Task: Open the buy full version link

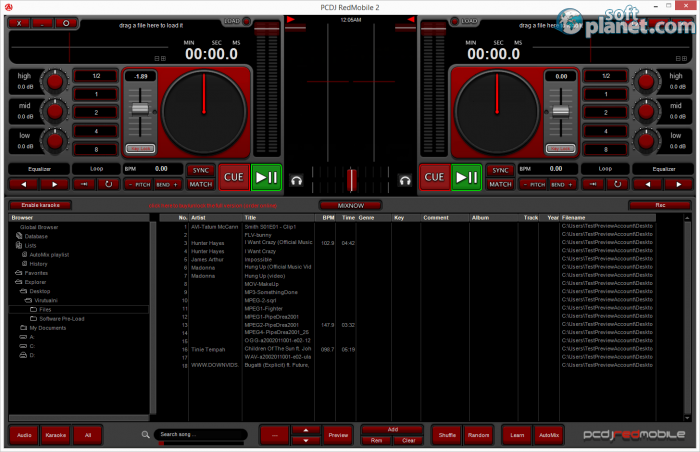Action: [212, 205]
